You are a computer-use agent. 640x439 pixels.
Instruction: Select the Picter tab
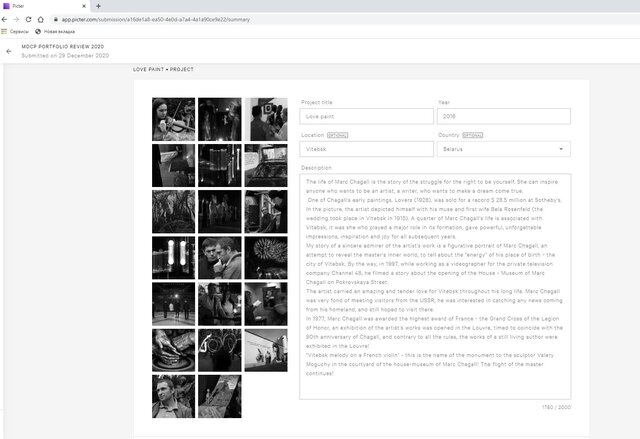44,6
